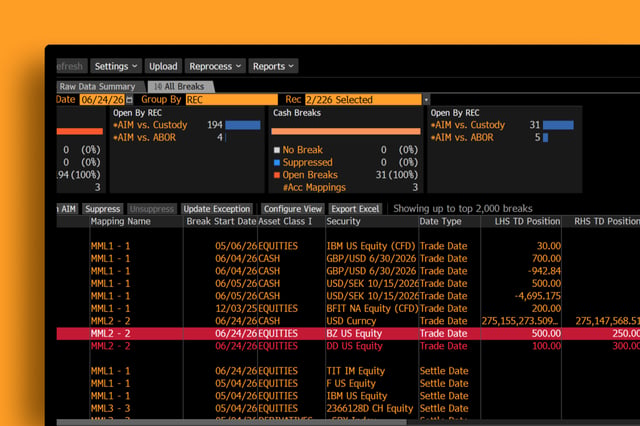The image size is (640, 426).
Task: Edit the Date field 06/24/26
Action: click(x=102, y=100)
